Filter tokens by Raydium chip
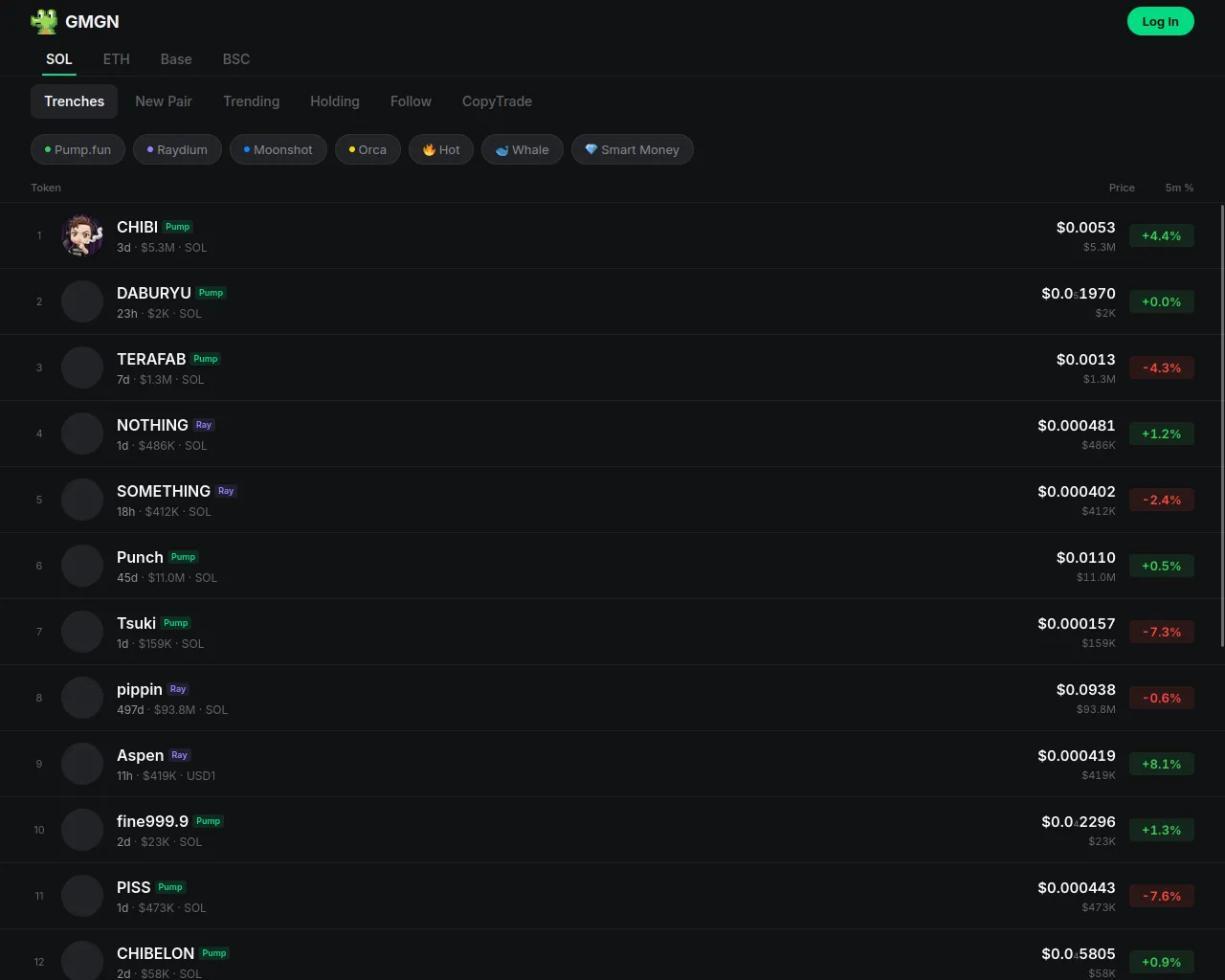The height and width of the screenshot is (980, 1225). 177,149
